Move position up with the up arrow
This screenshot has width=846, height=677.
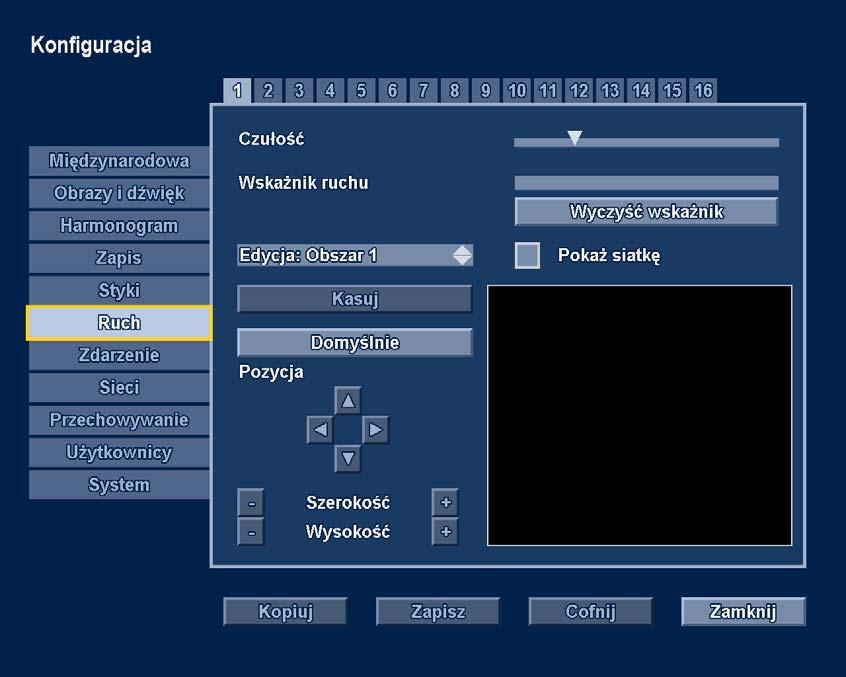(348, 401)
